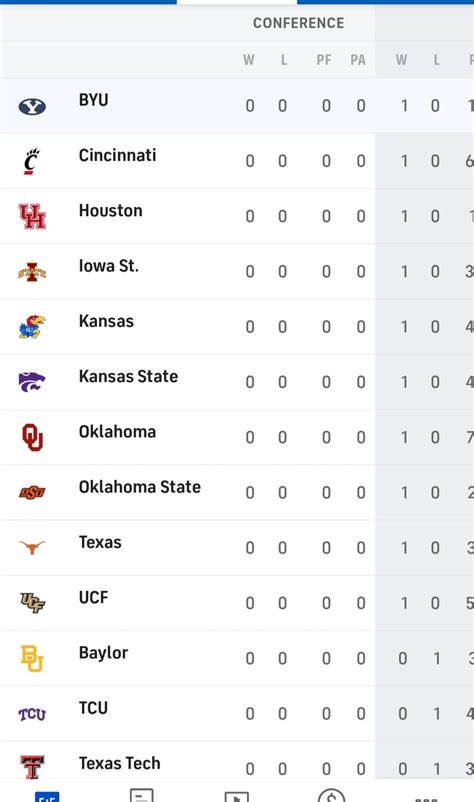
Task: Select the highlighted top tab indicator
Action: click(237, 2)
